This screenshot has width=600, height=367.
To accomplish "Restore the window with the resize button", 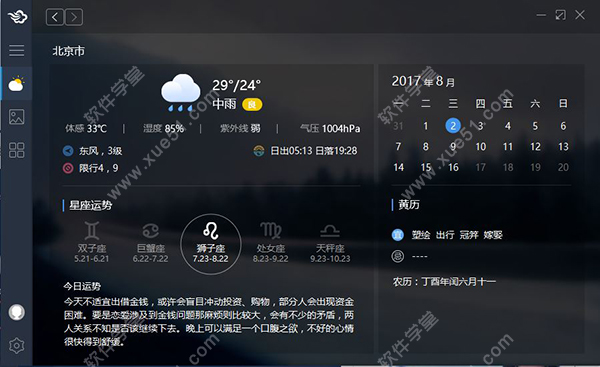I will (x=561, y=15).
